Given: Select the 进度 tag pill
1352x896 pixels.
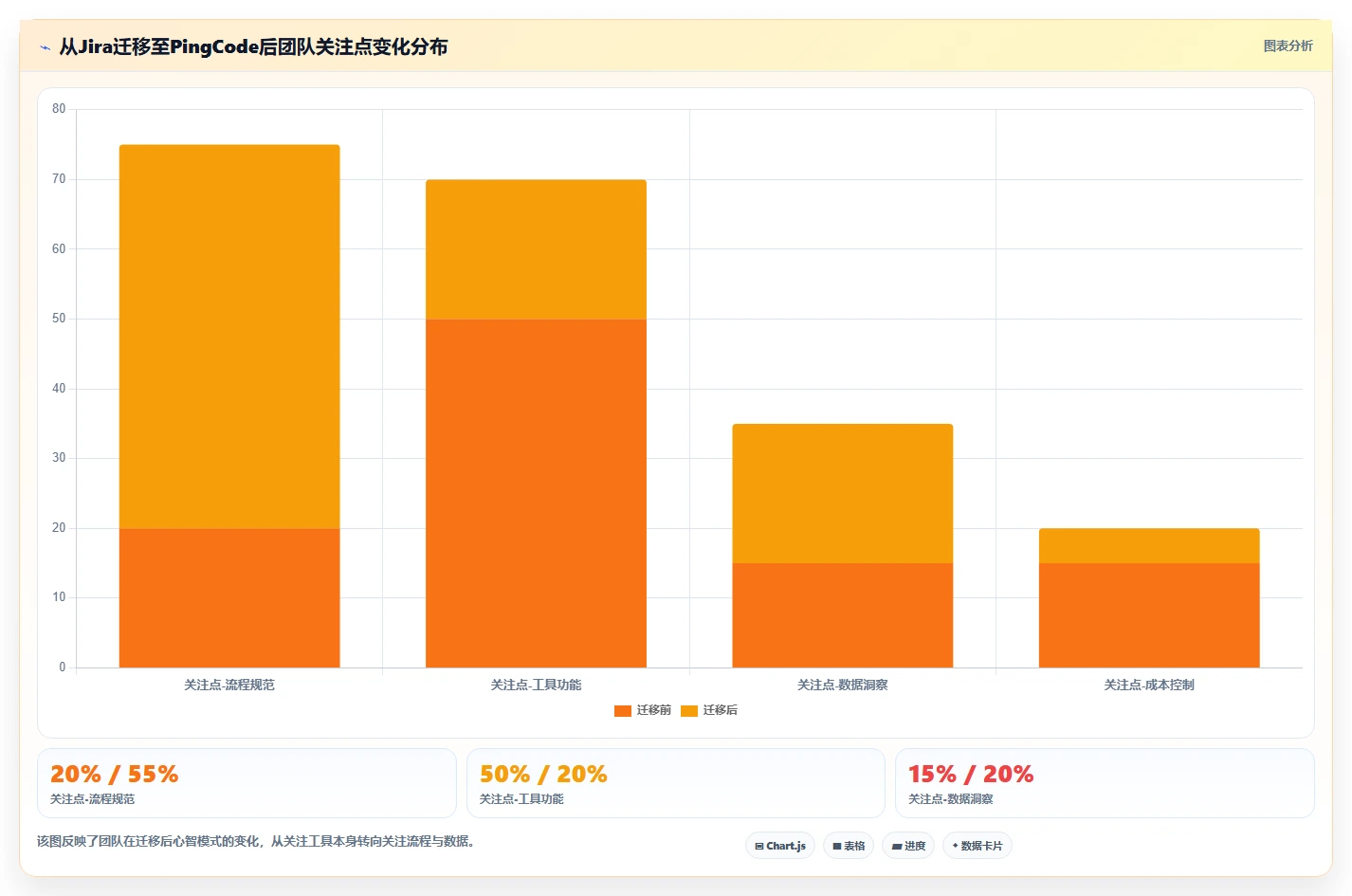Looking at the screenshot, I should tap(908, 846).
